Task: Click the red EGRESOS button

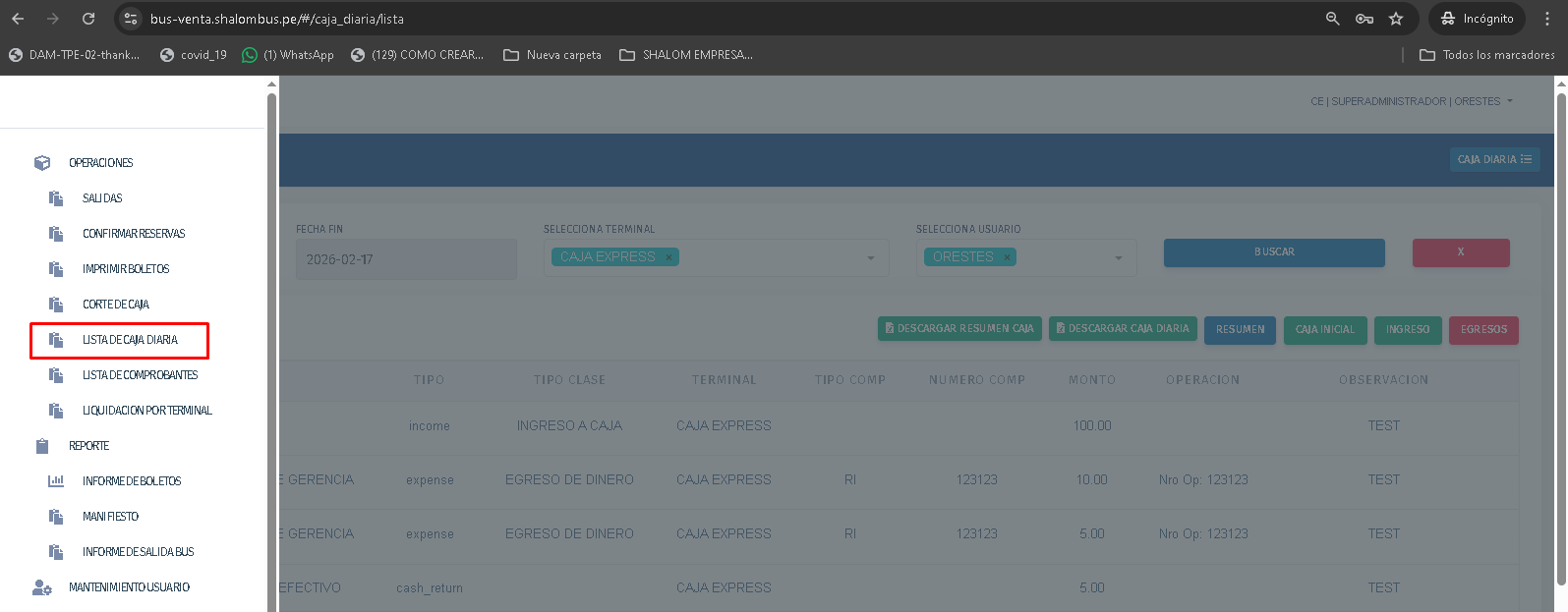Action: [1483, 330]
